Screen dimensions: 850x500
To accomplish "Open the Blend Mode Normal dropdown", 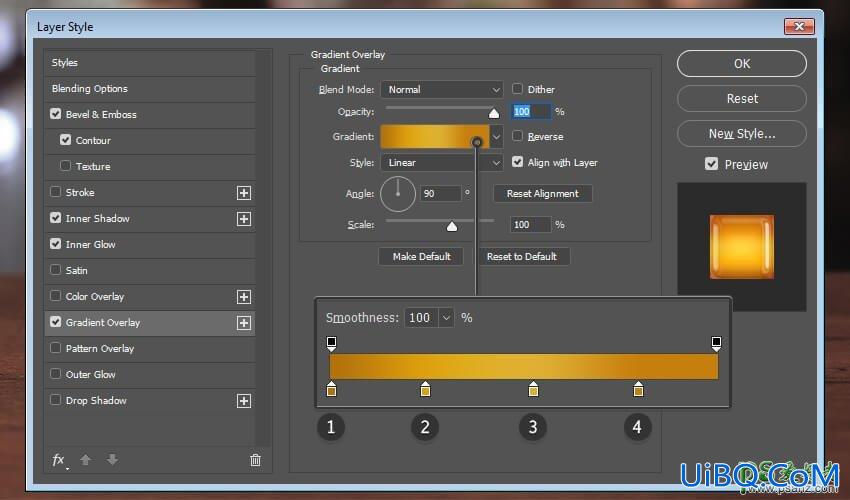I will coord(442,89).
